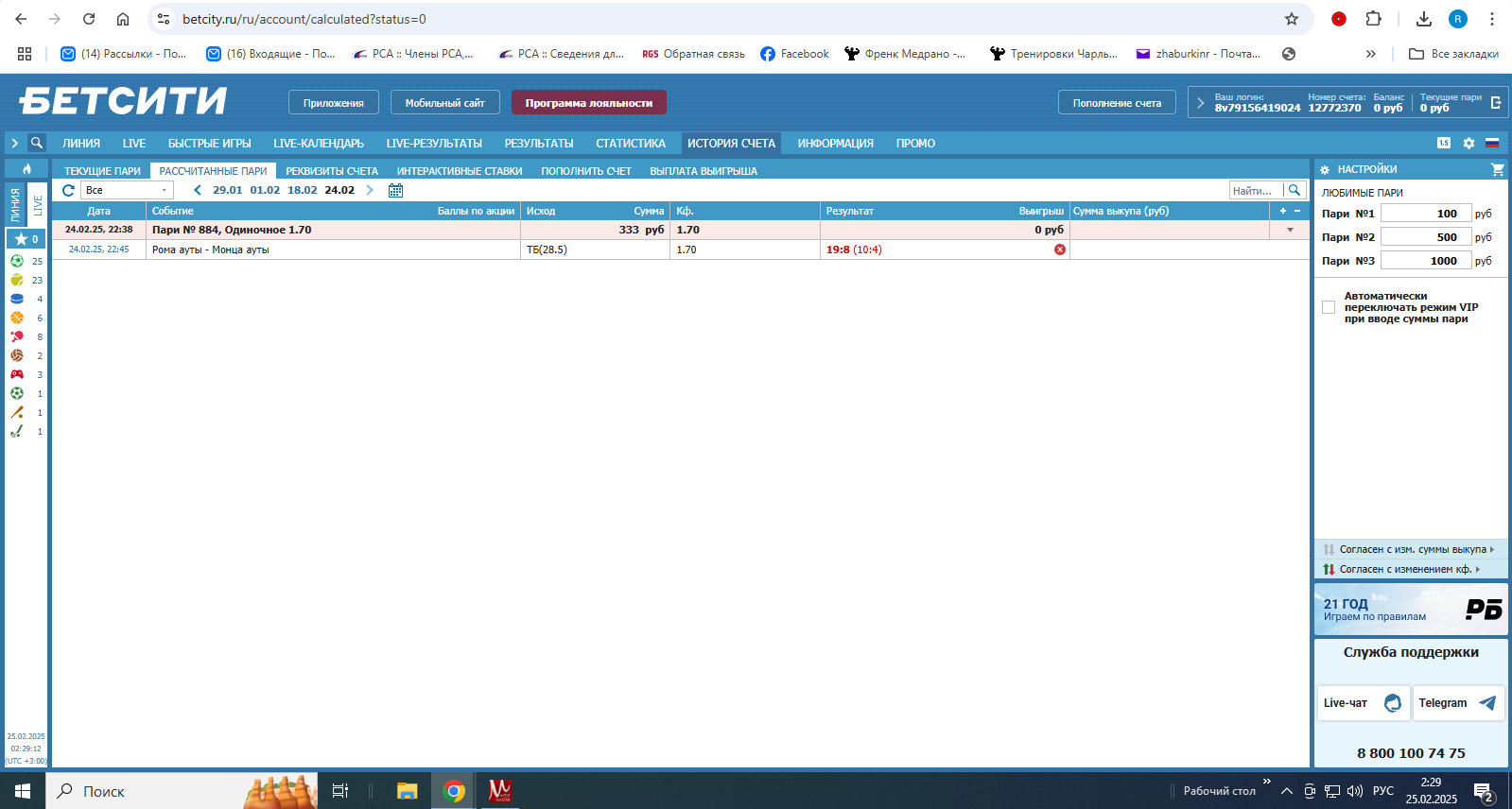Click the 'Найти...' search field
Screen dimensions: 1512x809
click(1255, 190)
